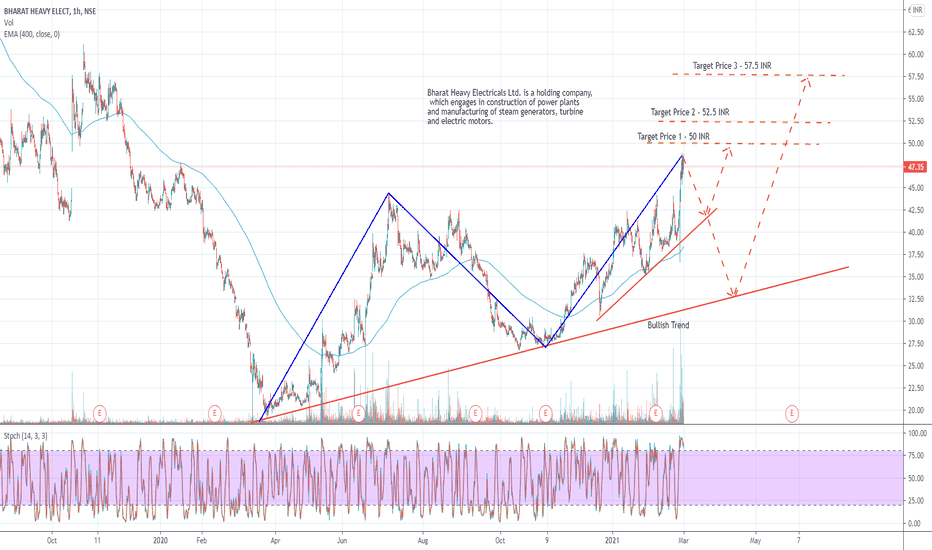The width and height of the screenshot is (932, 550).
Task: Click the 62.50 price scale label
Action: pyautogui.click(x=915, y=32)
